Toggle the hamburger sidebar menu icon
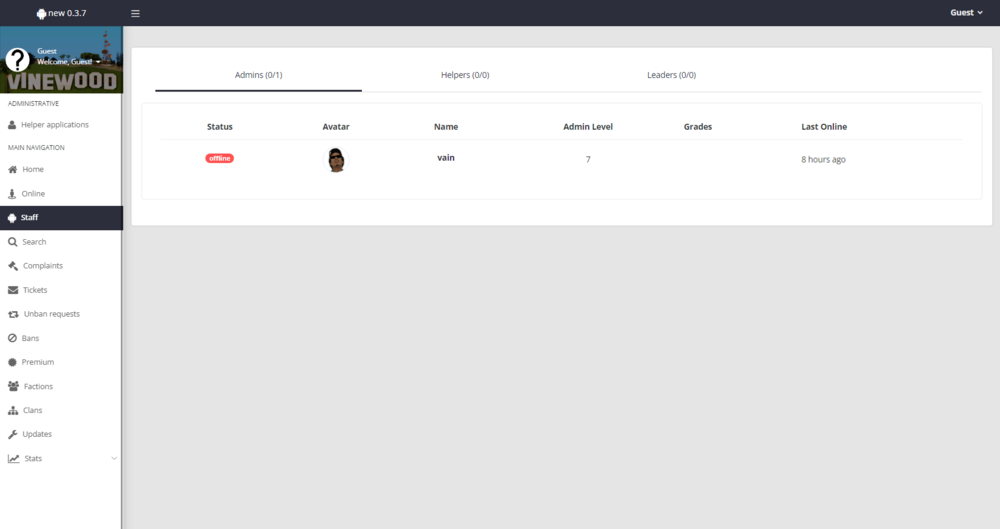This screenshot has height=529, width=1000. [135, 13]
